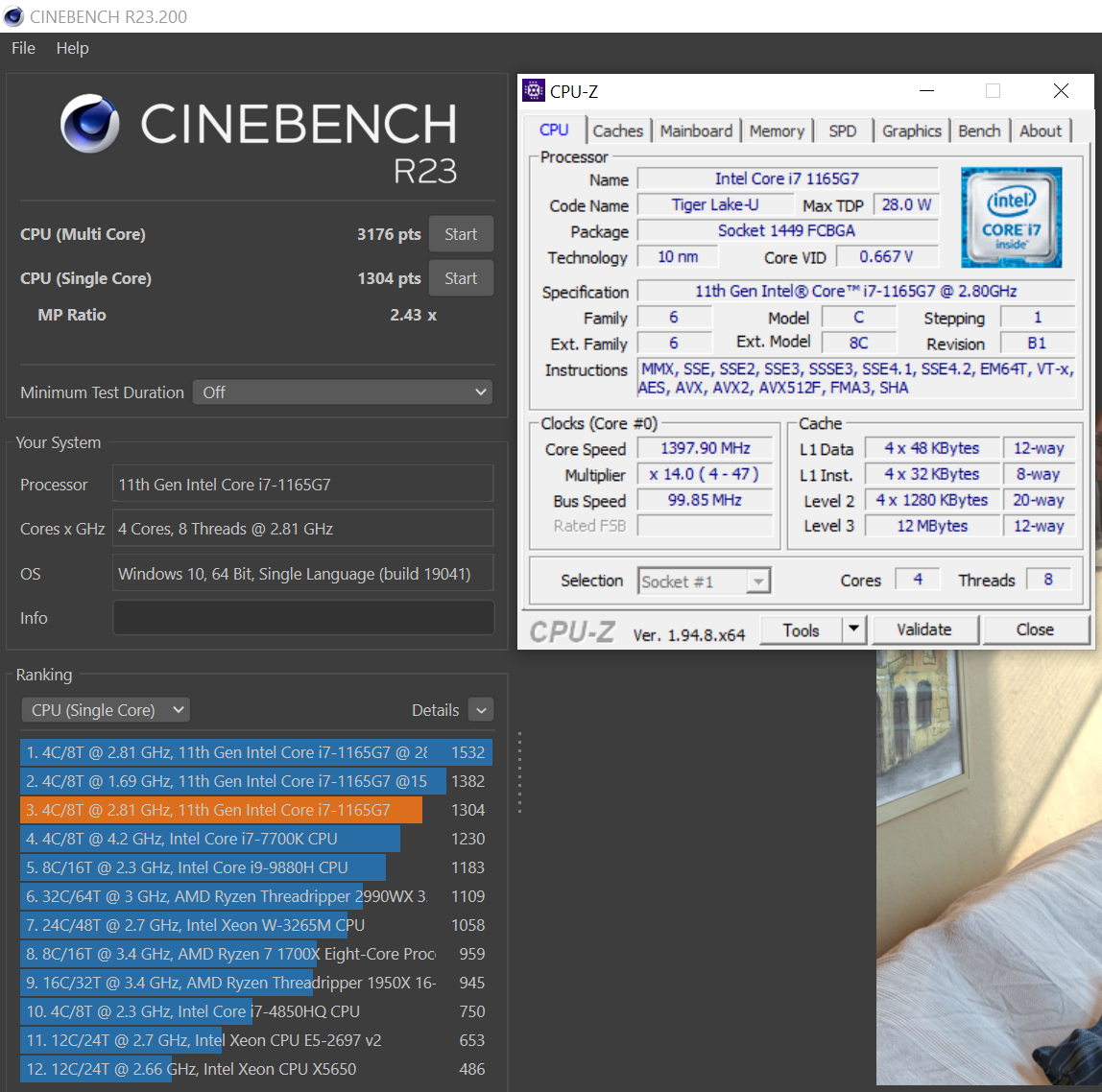The width and height of the screenshot is (1102, 1092).
Task: Open the Minimum Test Duration dropdown
Action: click(x=343, y=392)
